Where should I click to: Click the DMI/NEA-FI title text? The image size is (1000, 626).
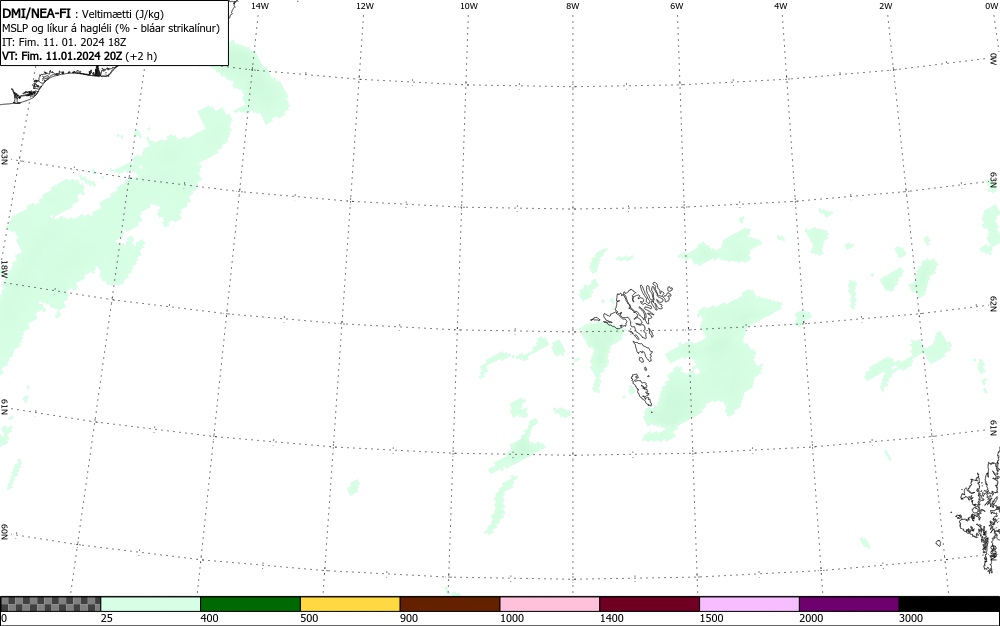click(x=36, y=14)
